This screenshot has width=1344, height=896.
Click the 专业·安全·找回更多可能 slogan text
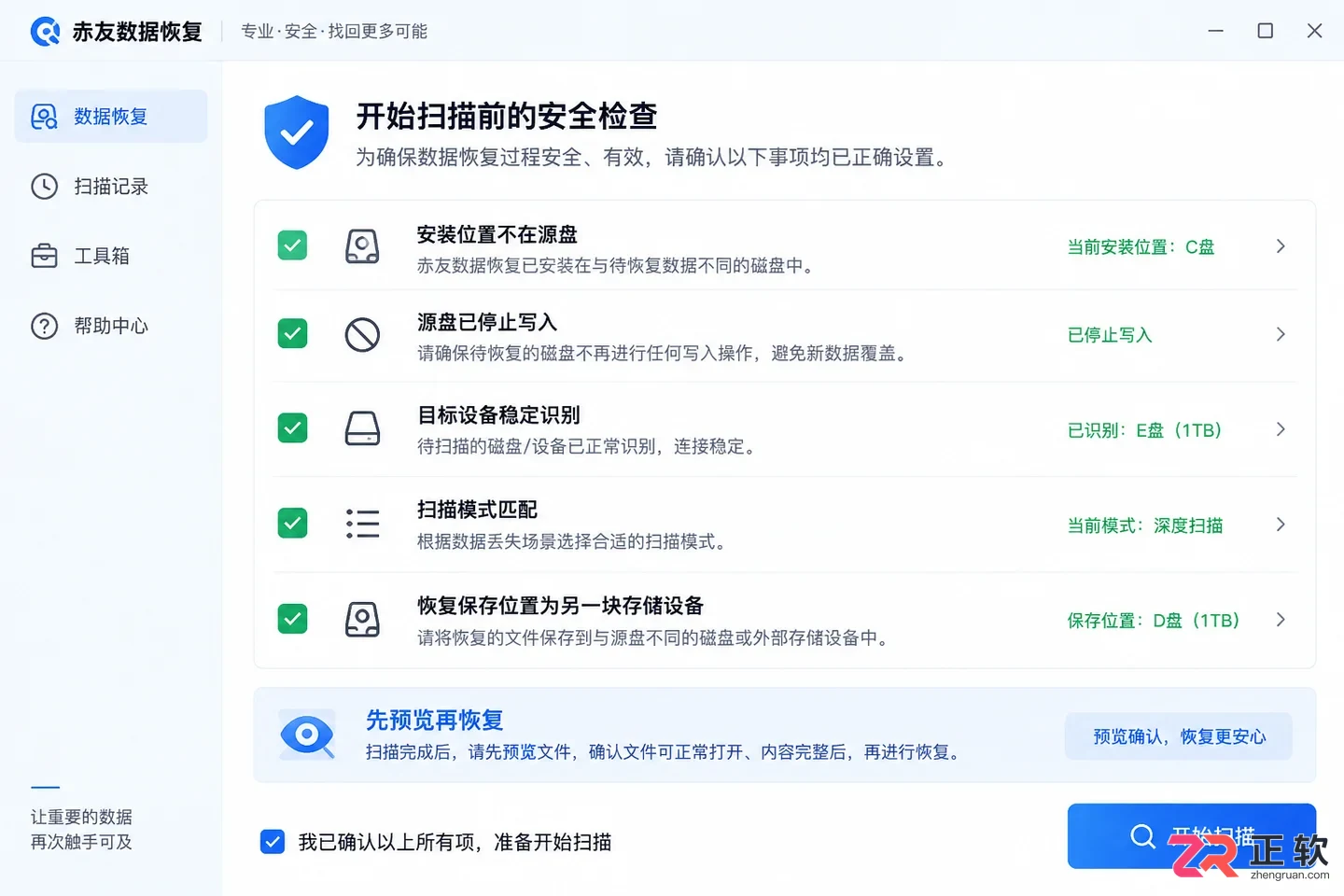[x=334, y=31]
